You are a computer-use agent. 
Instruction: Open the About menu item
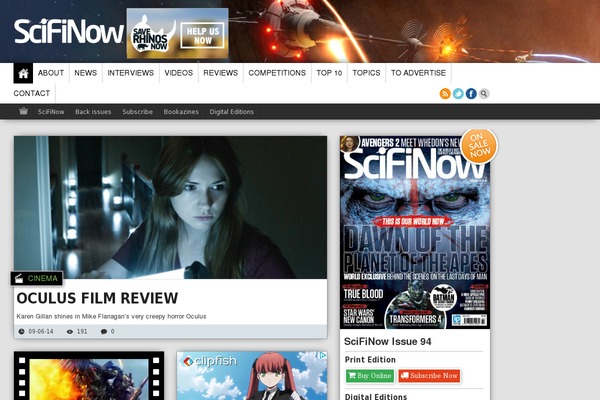click(x=51, y=73)
